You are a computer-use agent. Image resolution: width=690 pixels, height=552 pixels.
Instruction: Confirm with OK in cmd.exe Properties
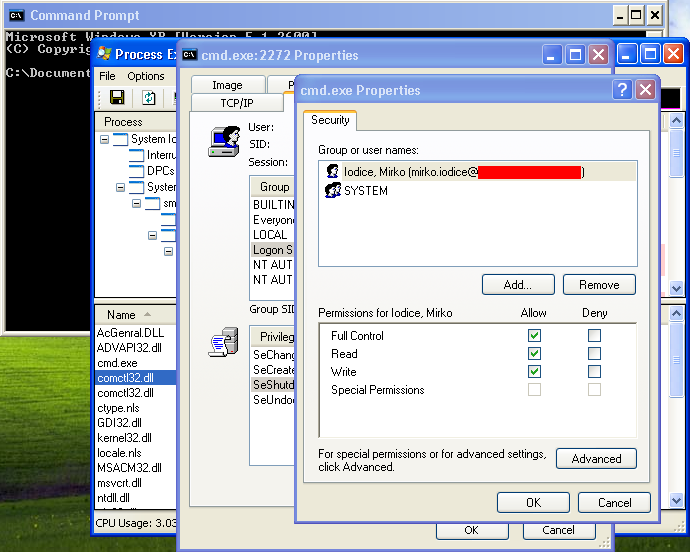click(533, 503)
